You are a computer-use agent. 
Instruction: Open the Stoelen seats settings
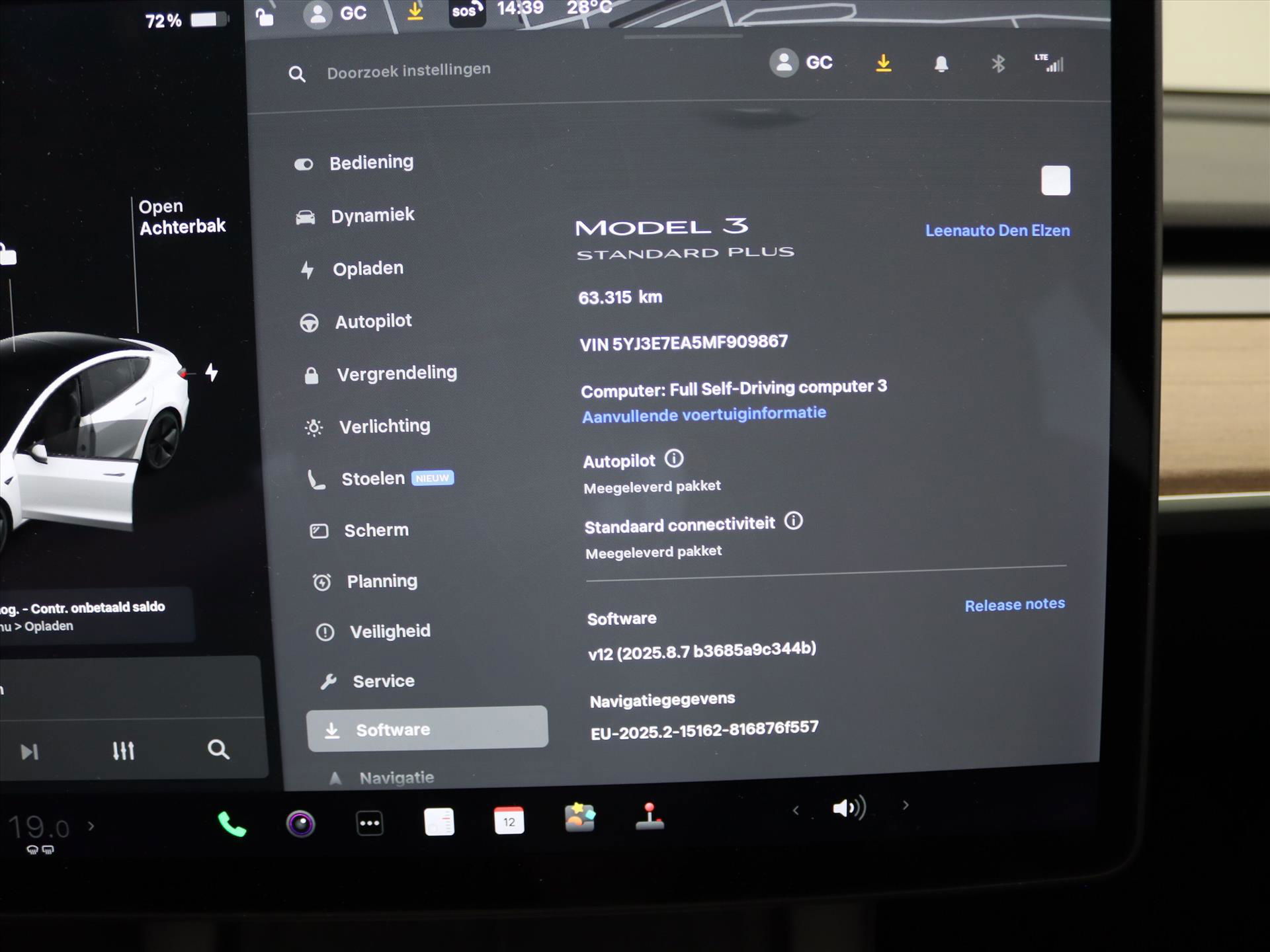pos(380,479)
